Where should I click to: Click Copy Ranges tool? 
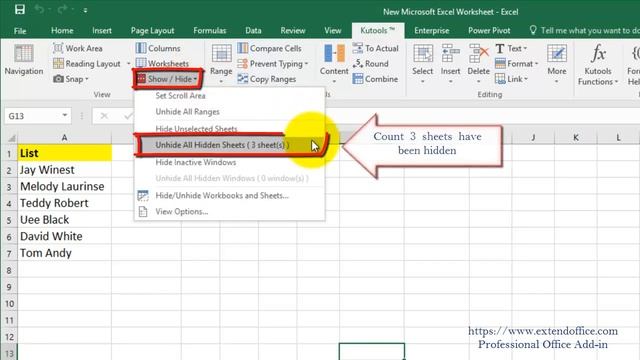click(267, 79)
